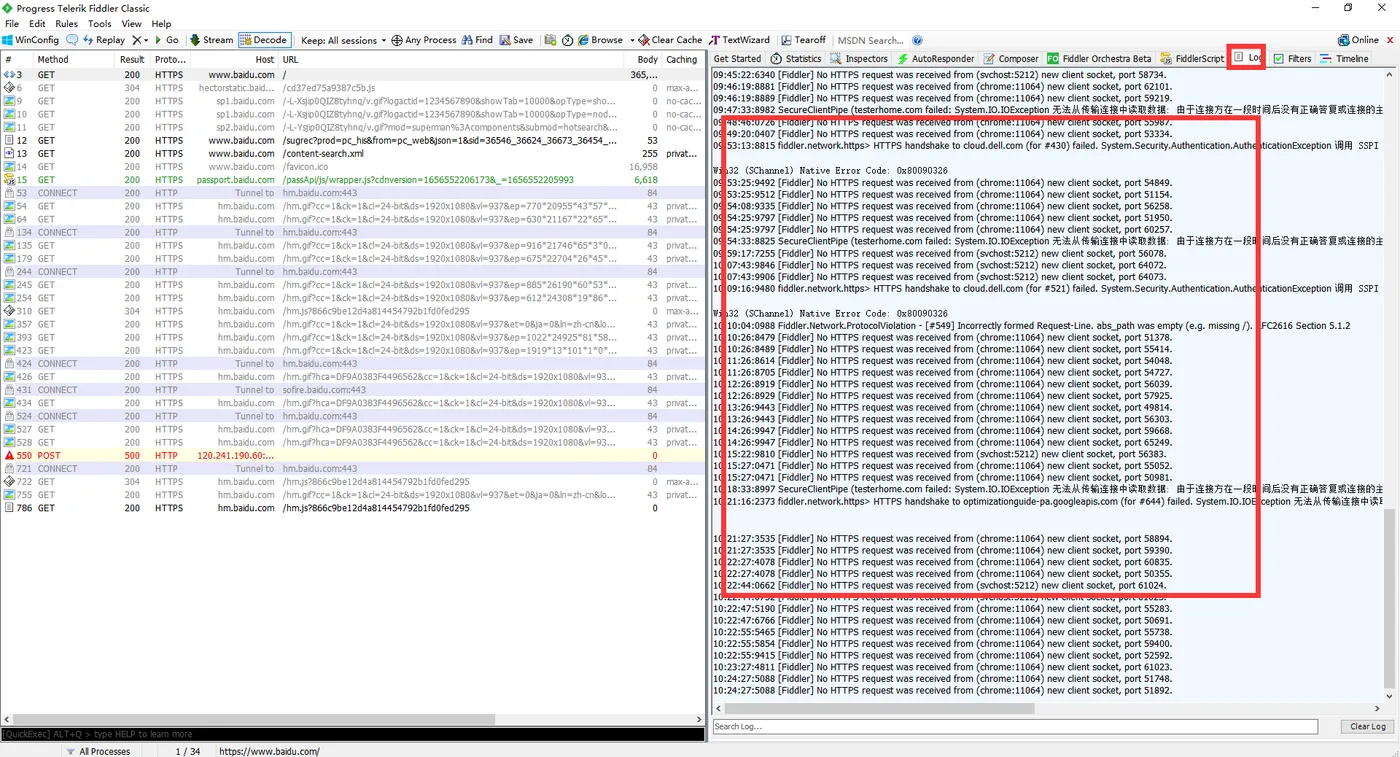This screenshot has width=1400, height=757.
Task: Open the Help menu
Action: (161, 23)
